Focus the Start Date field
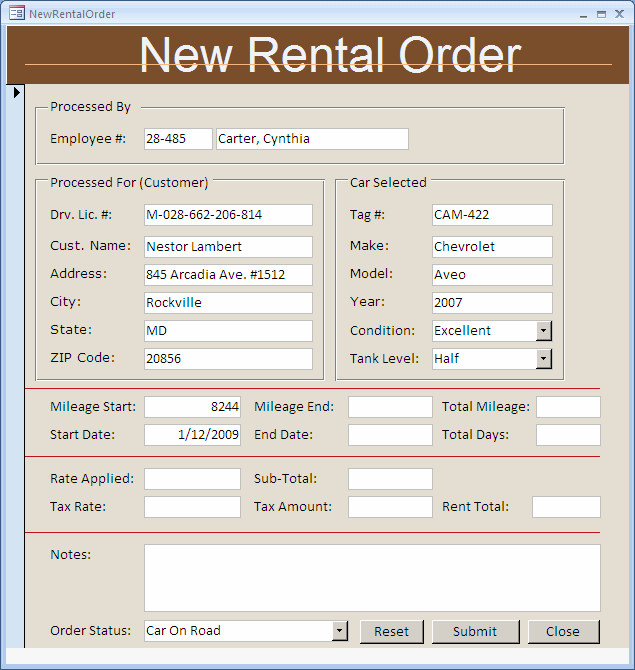This screenshot has width=635, height=670. point(192,435)
